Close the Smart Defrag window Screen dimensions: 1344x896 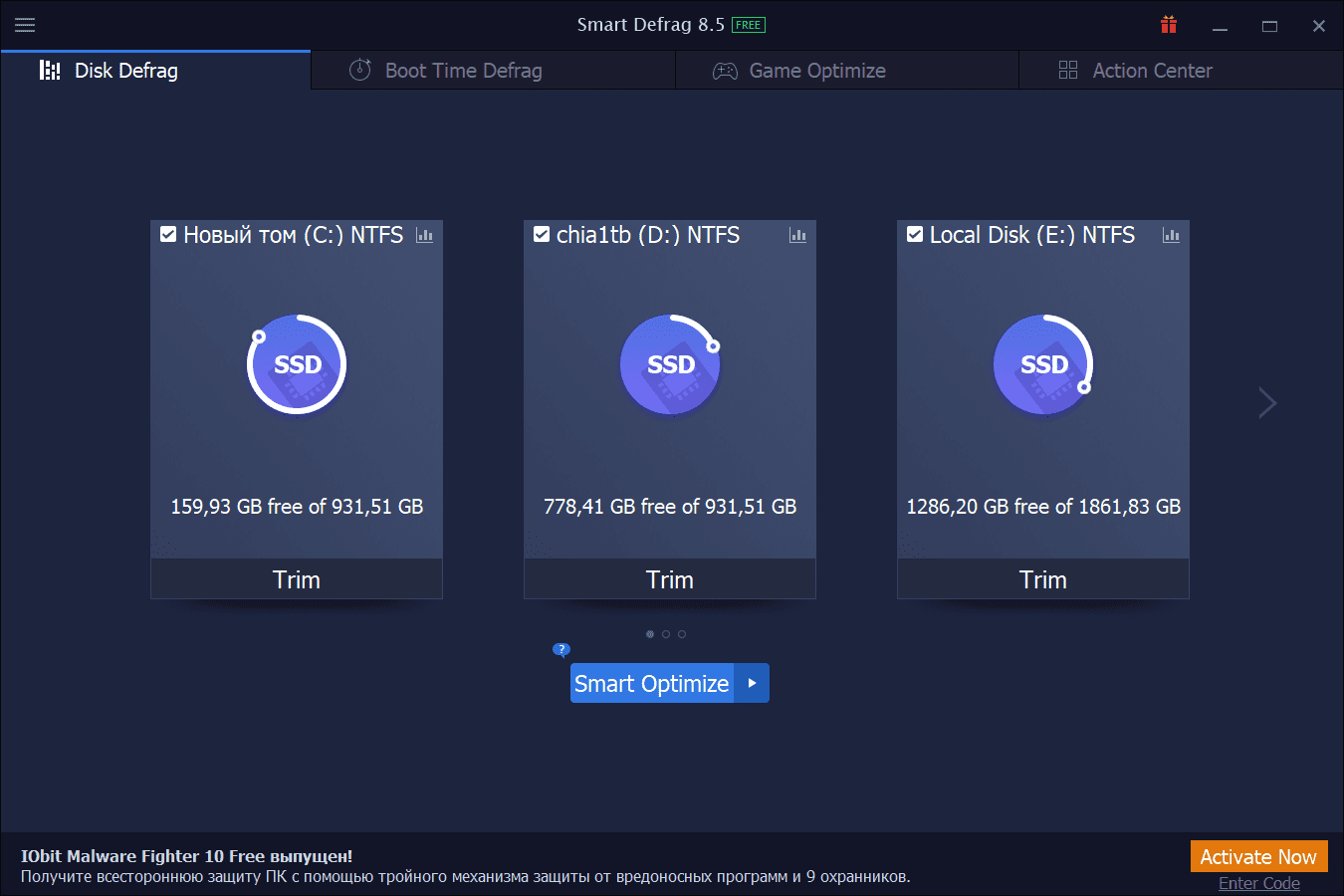[1319, 26]
